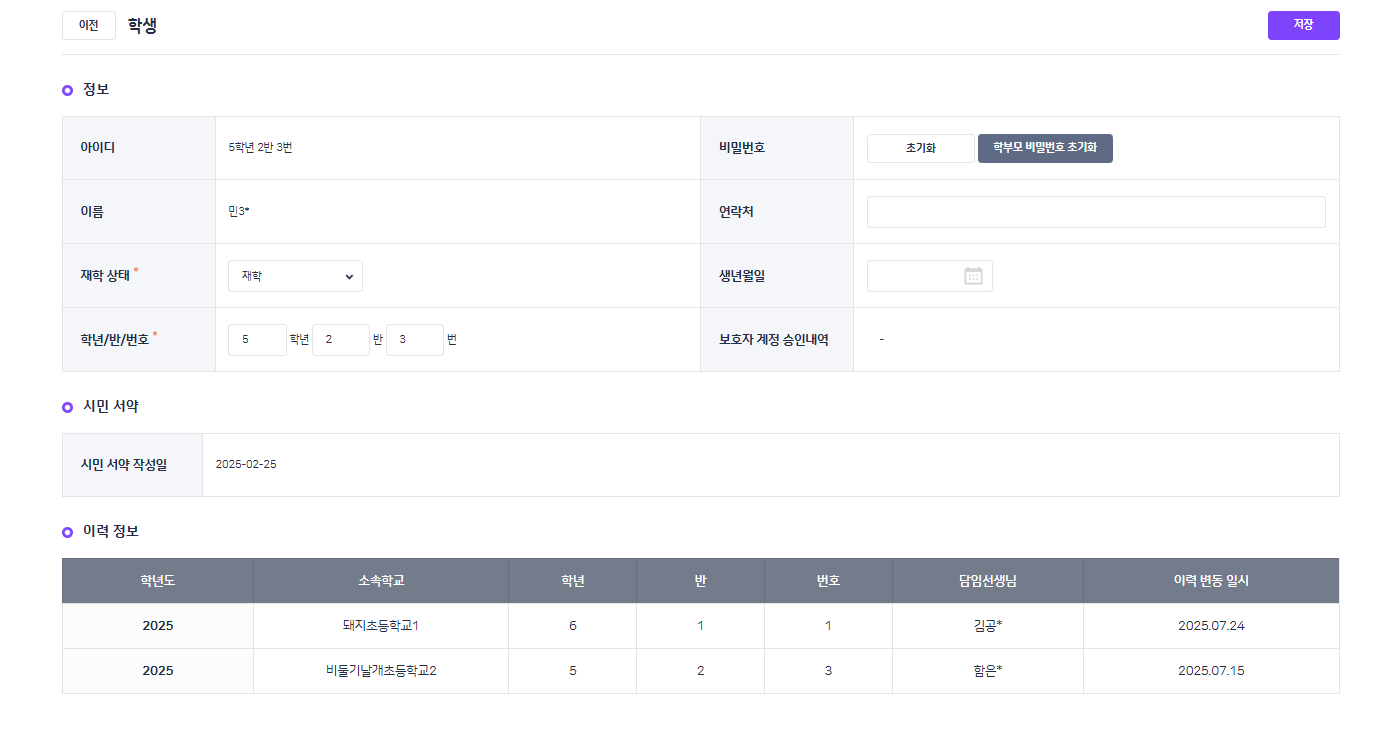Click the bullet icon next to 이력 정보
This screenshot has width=1392, height=730.
[x=67, y=532]
